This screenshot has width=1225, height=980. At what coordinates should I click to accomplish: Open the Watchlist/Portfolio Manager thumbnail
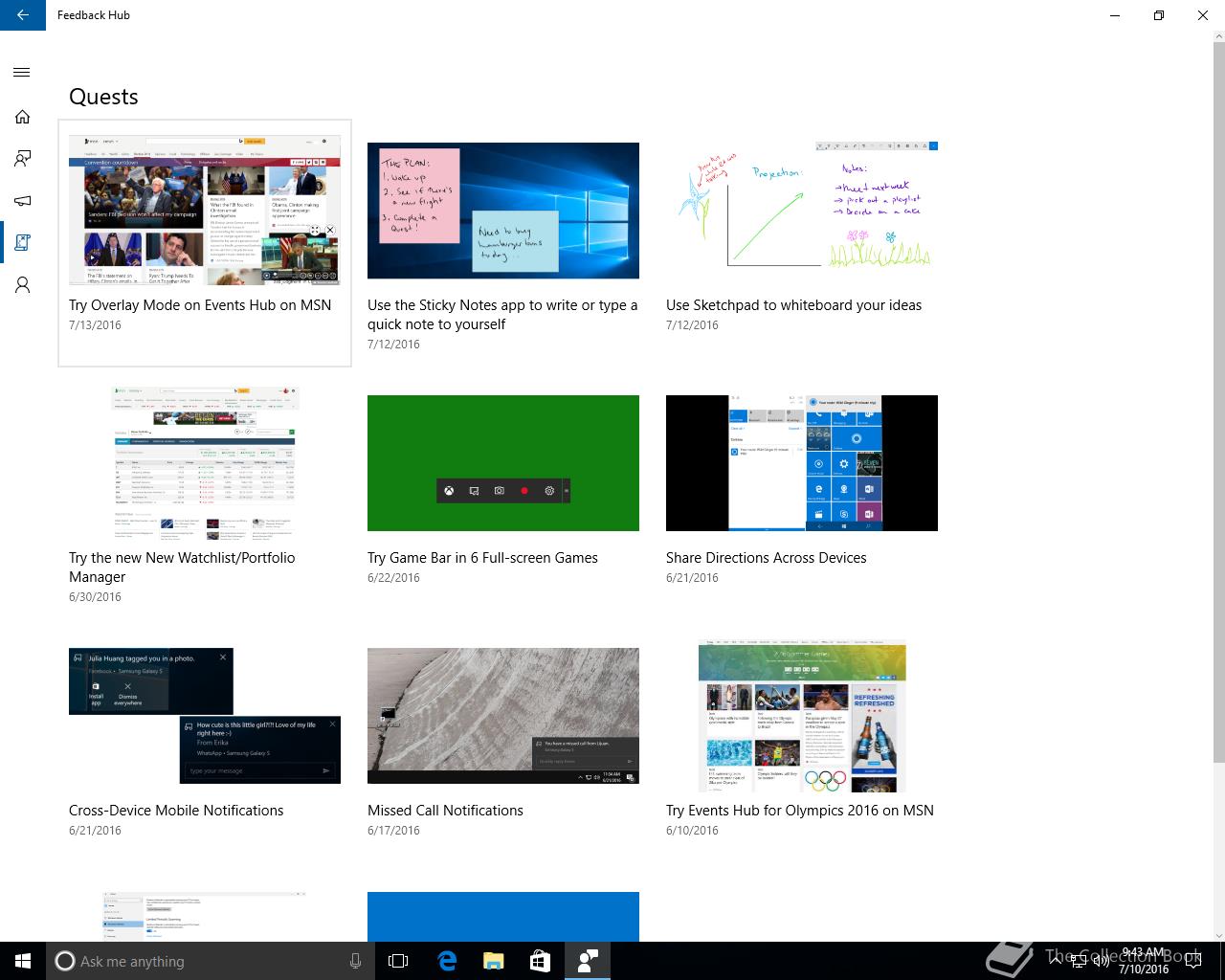(x=205, y=463)
